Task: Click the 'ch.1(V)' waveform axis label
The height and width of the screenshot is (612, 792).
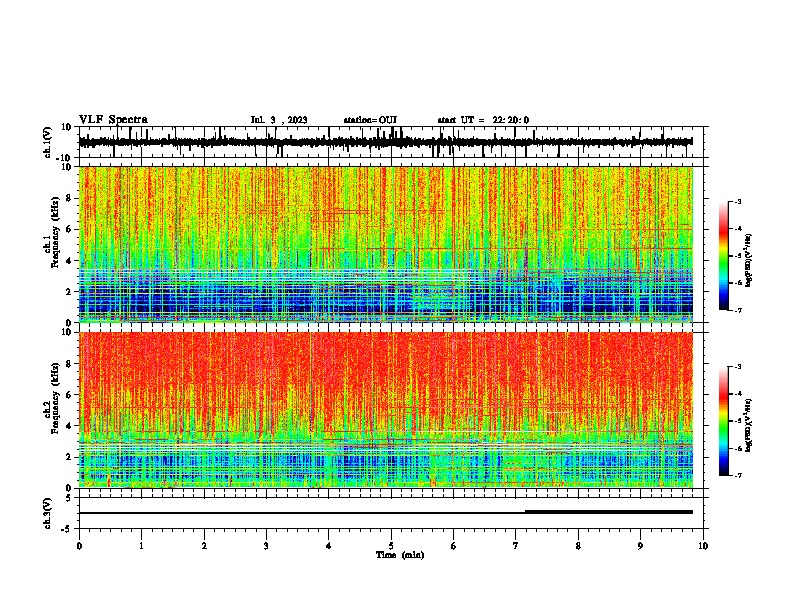Action: pos(48,142)
